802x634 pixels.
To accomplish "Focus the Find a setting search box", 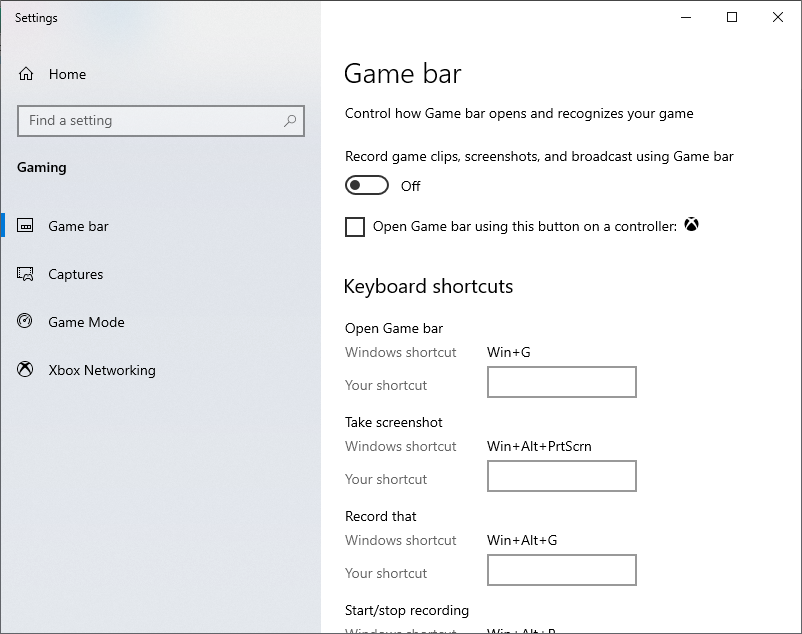I will [161, 121].
